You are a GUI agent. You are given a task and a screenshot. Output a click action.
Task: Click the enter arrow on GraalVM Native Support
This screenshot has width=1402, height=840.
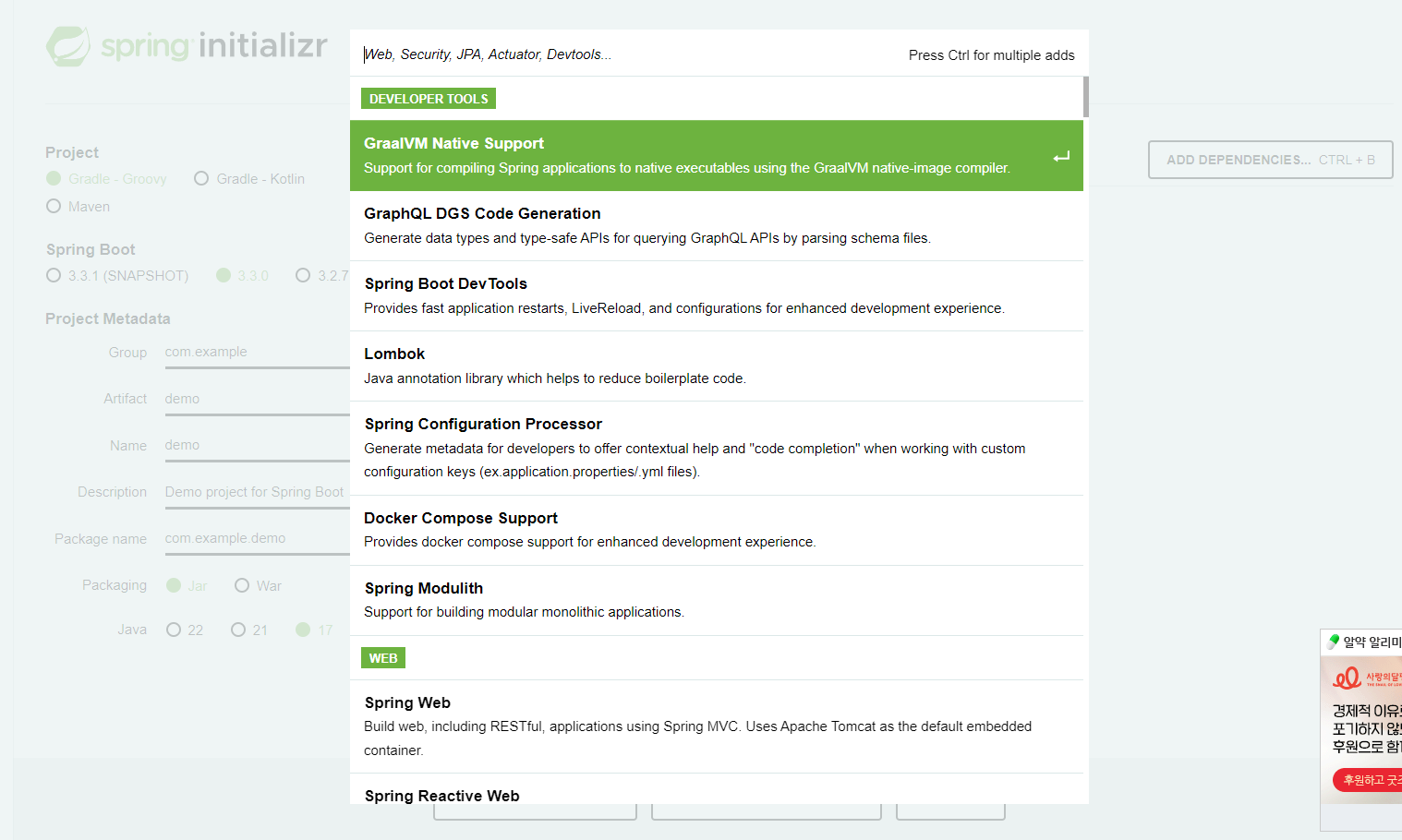1061,158
